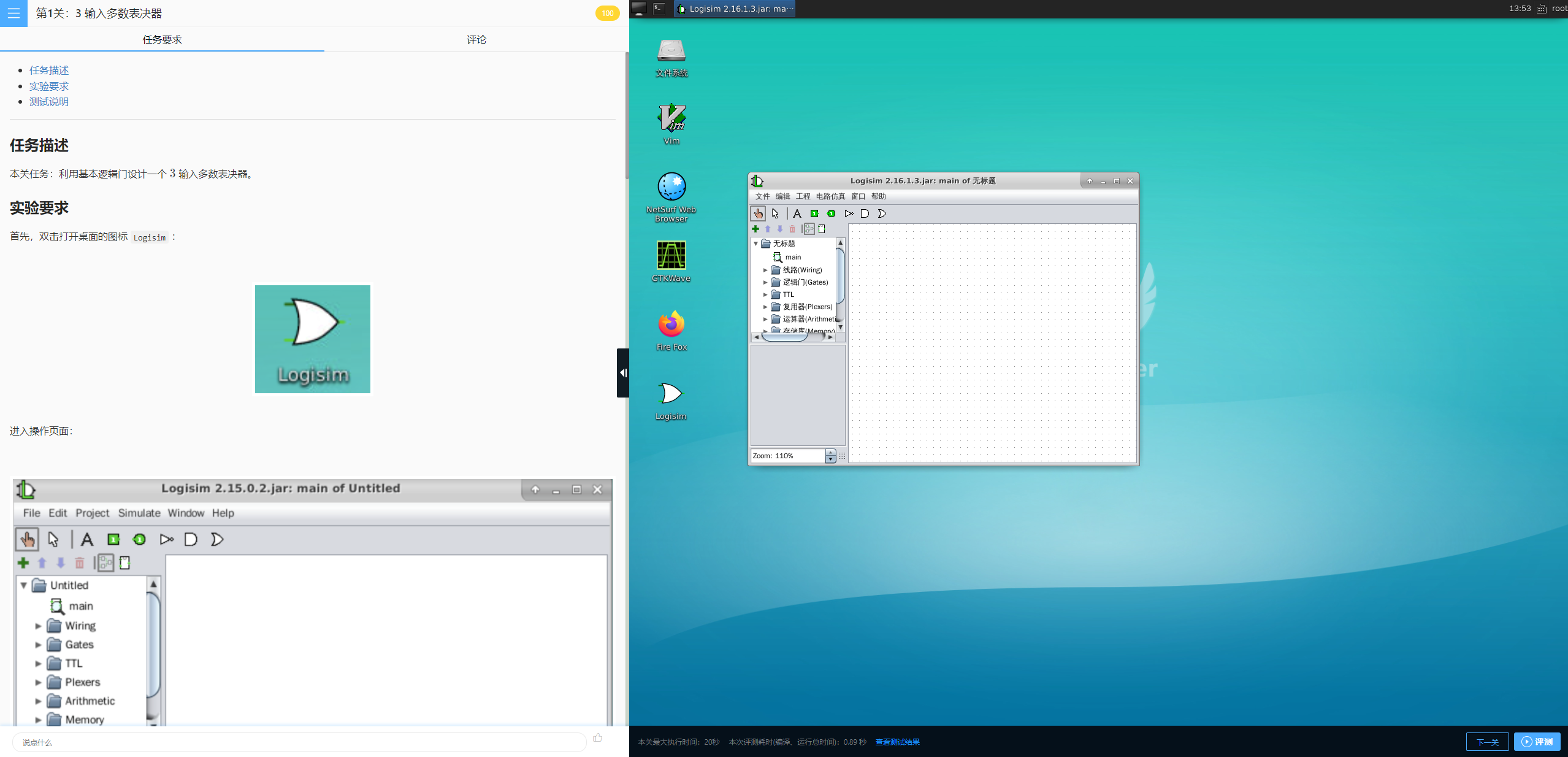Click the red trash delete circuit icon
Viewport: 1568px width, 757px height.
tap(792, 229)
